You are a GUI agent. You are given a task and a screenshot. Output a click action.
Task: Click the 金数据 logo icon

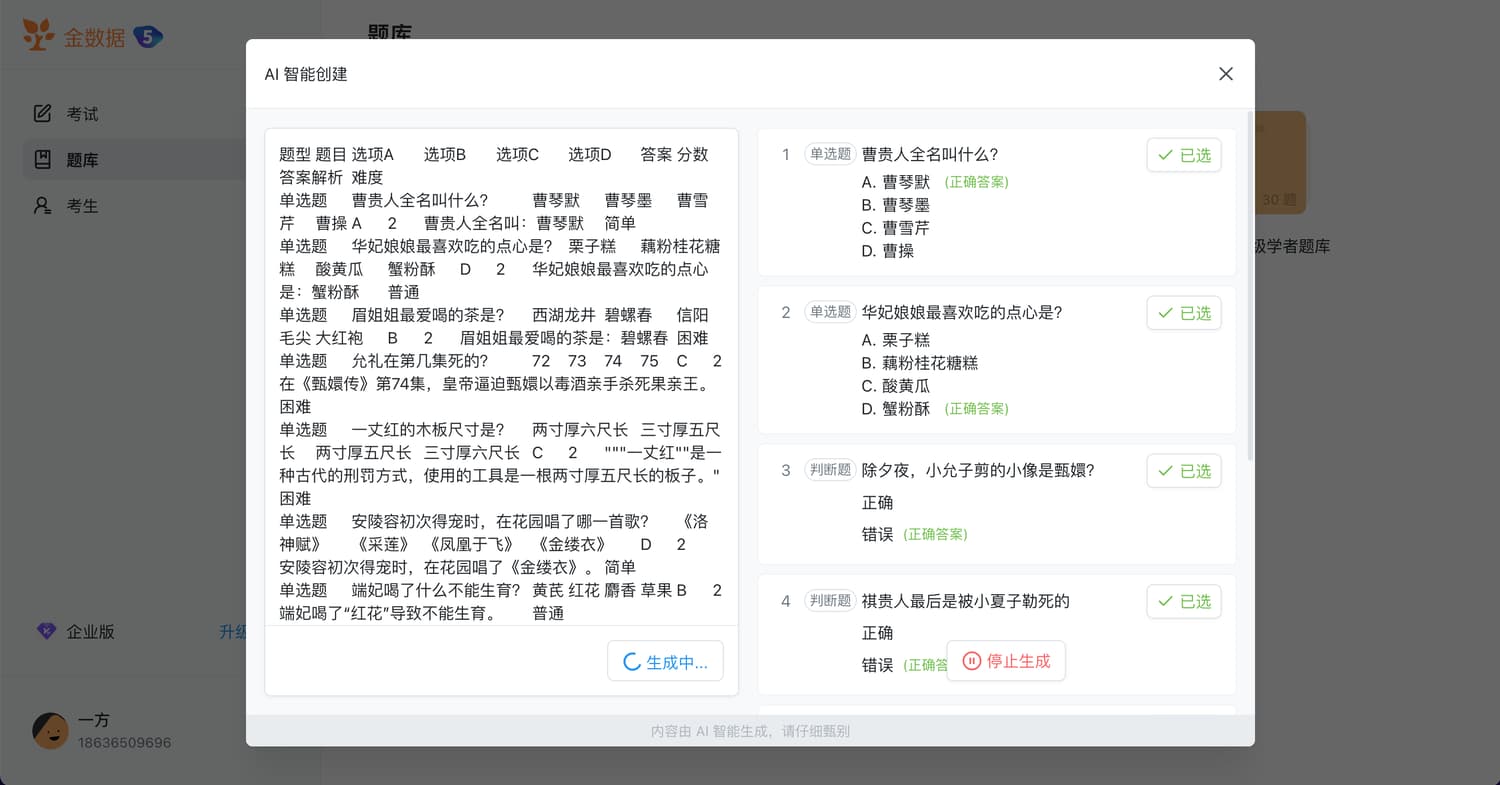tap(39, 36)
